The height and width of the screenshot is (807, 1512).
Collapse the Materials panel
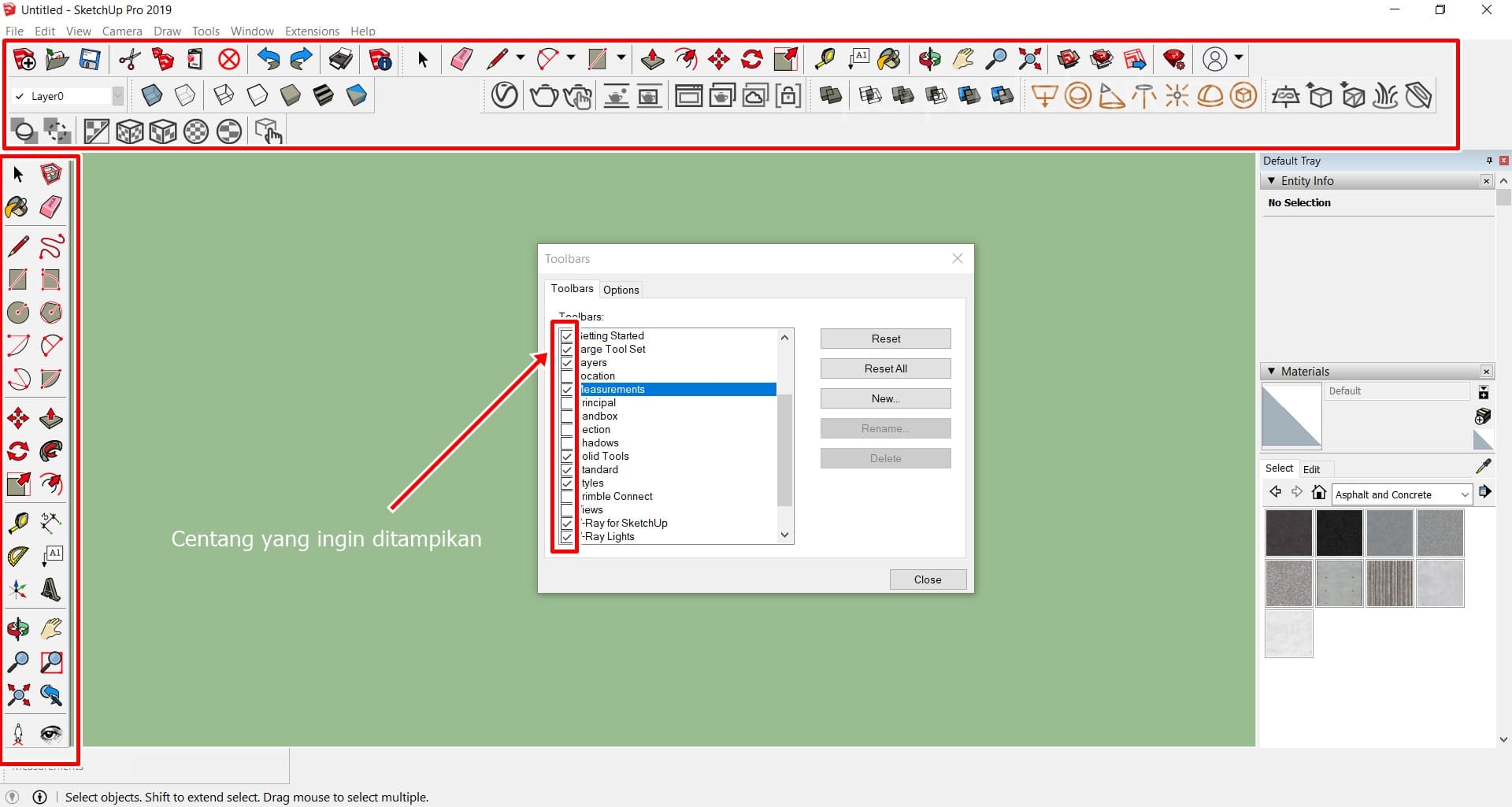pyautogui.click(x=1271, y=371)
